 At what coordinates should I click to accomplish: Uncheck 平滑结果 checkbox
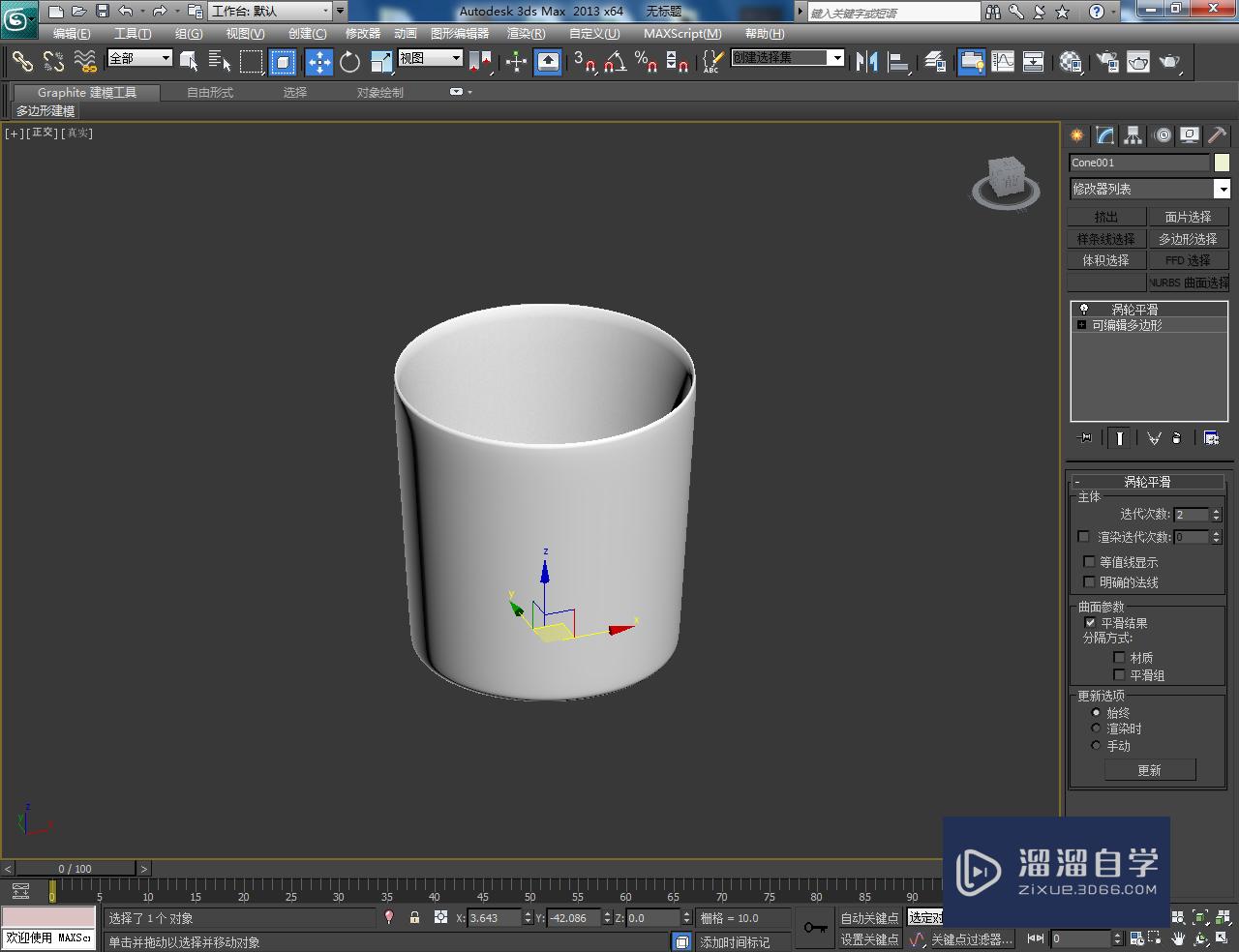1091,623
